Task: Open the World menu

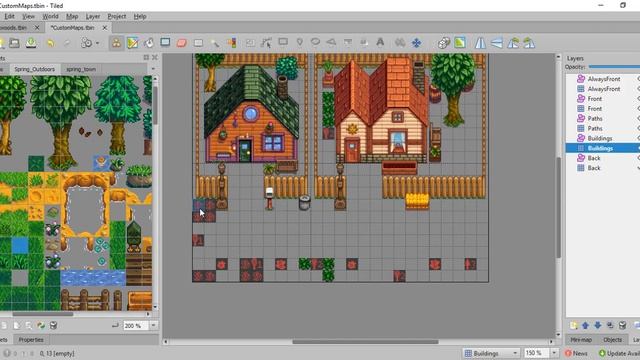Action: pyautogui.click(x=50, y=16)
